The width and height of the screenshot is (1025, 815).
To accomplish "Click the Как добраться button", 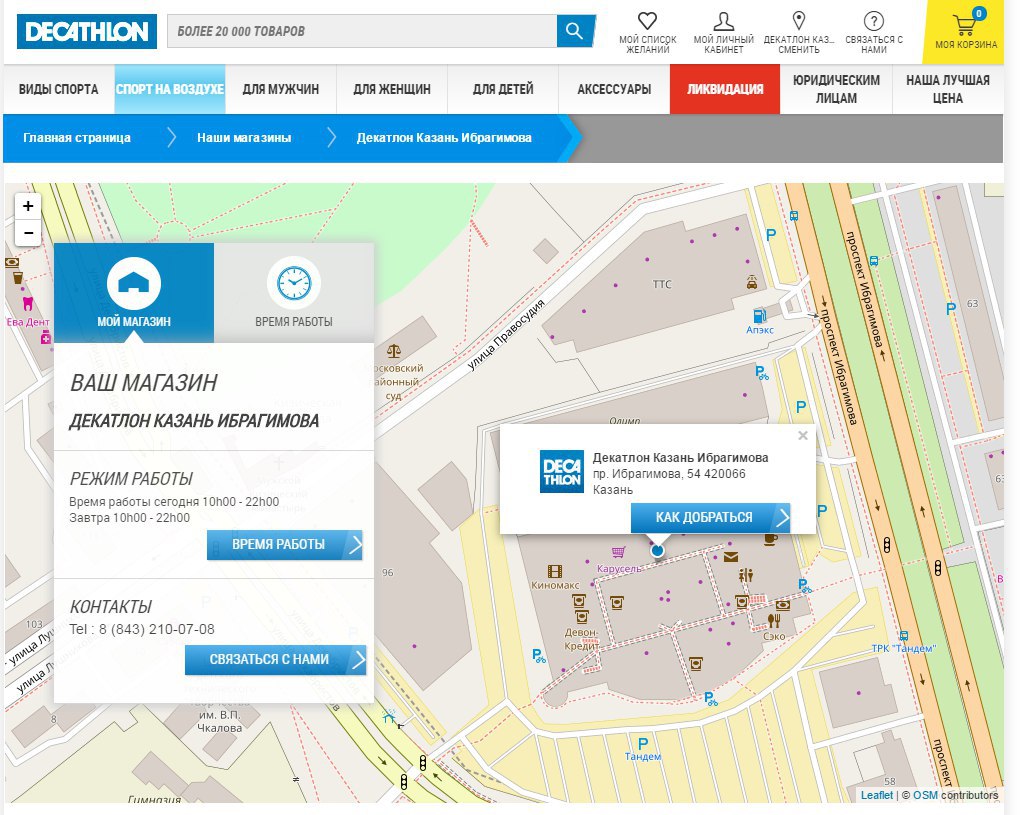I will [711, 518].
